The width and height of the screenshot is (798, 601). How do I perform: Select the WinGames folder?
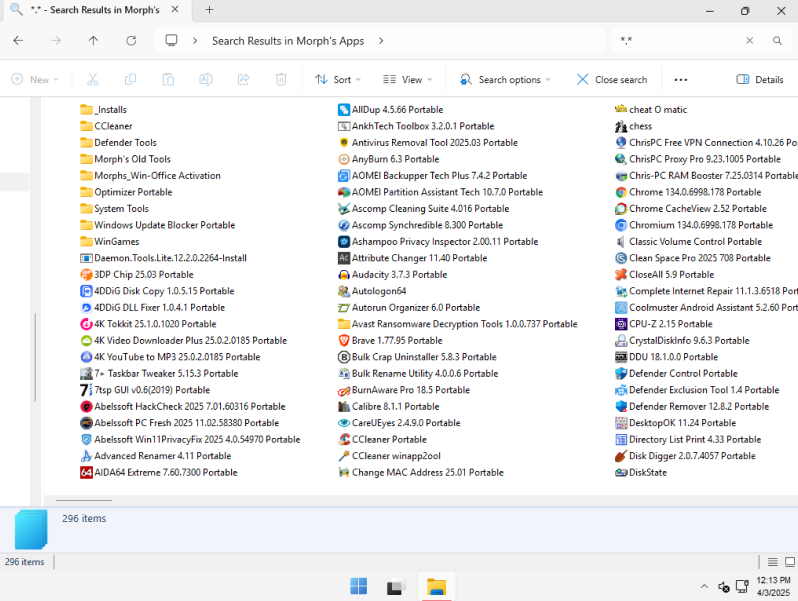point(109,242)
